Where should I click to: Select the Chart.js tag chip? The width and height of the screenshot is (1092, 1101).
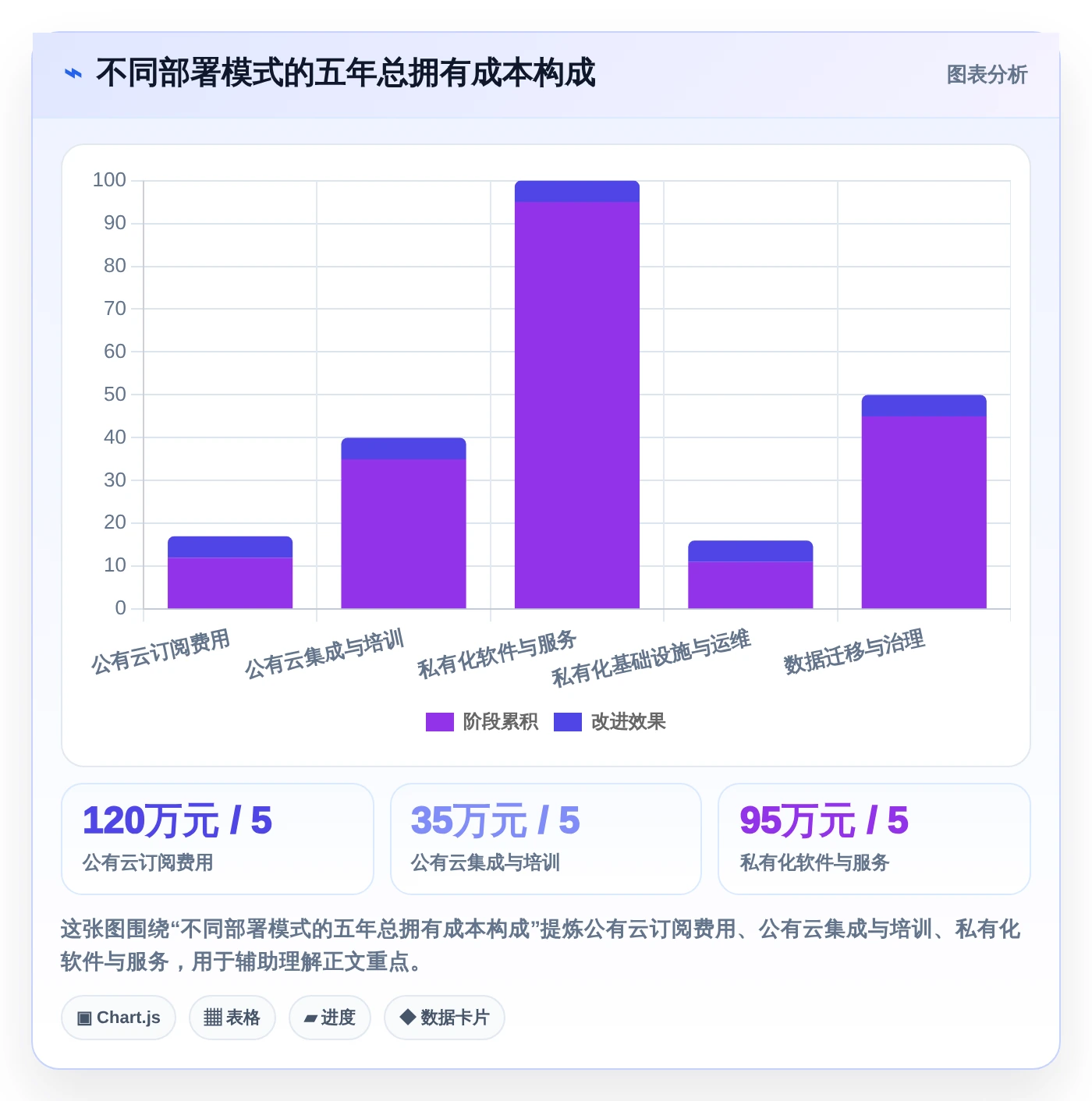pos(119,1018)
